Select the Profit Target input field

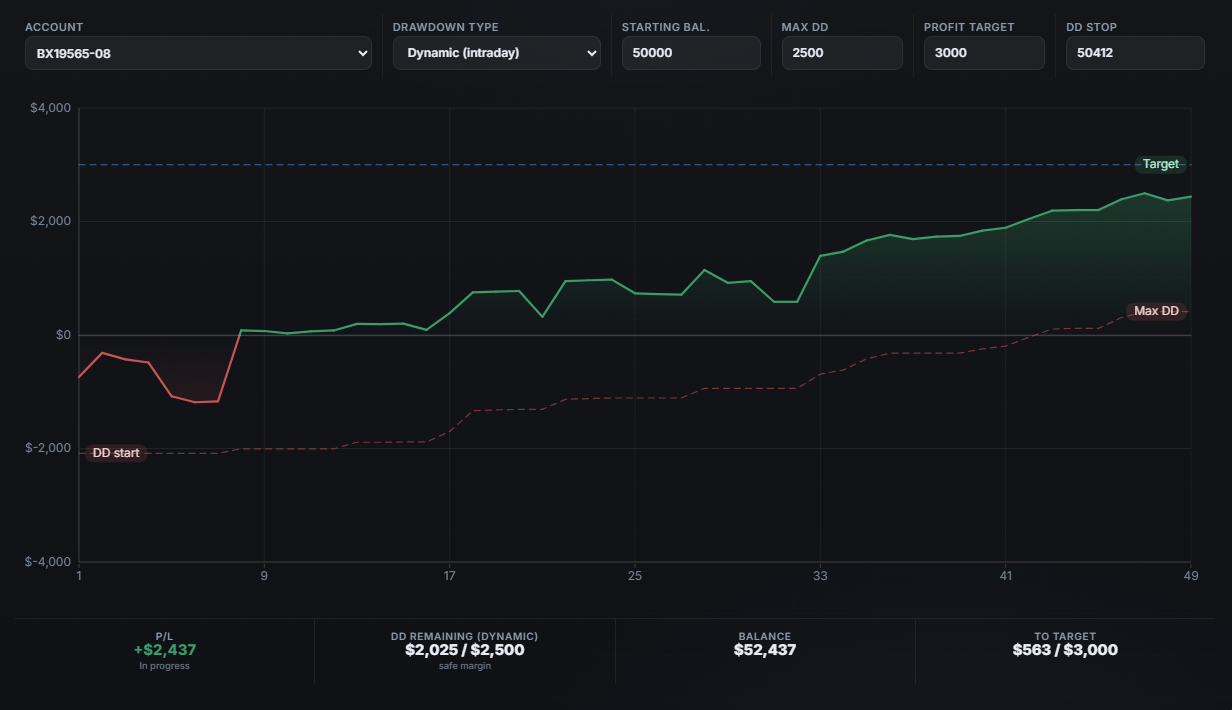(x=984, y=53)
